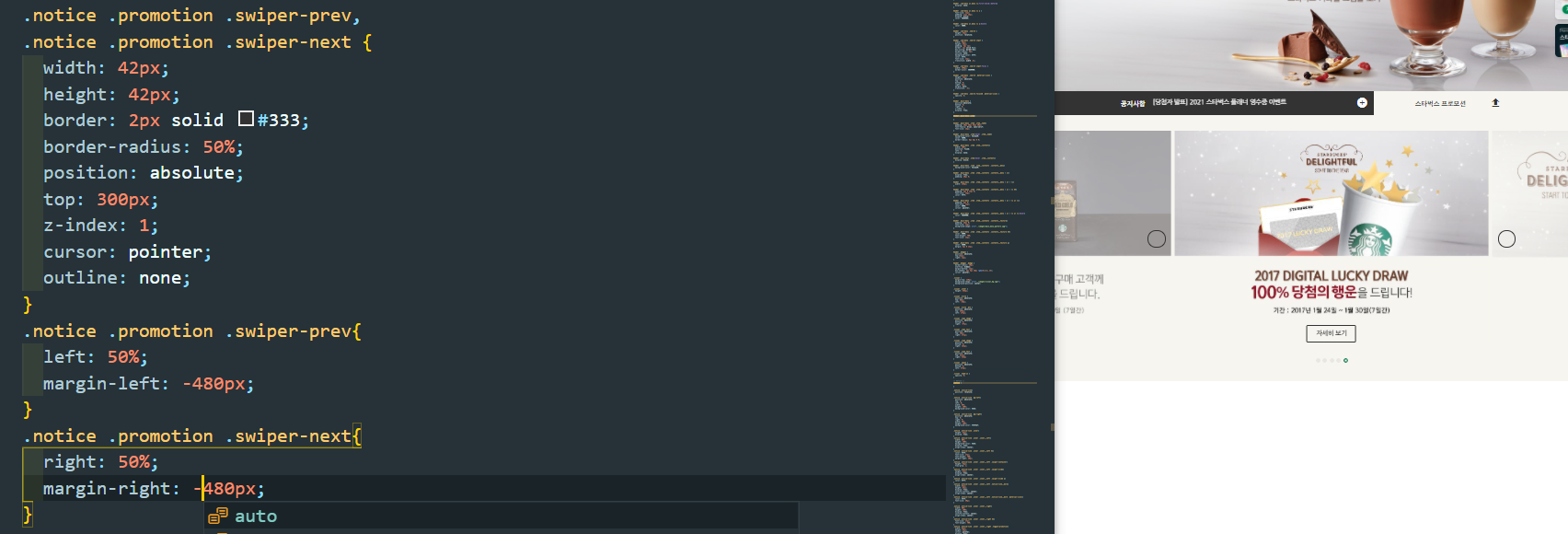
Task: Click the plus icon in the notice bar
Action: click(x=1362, y=102)
